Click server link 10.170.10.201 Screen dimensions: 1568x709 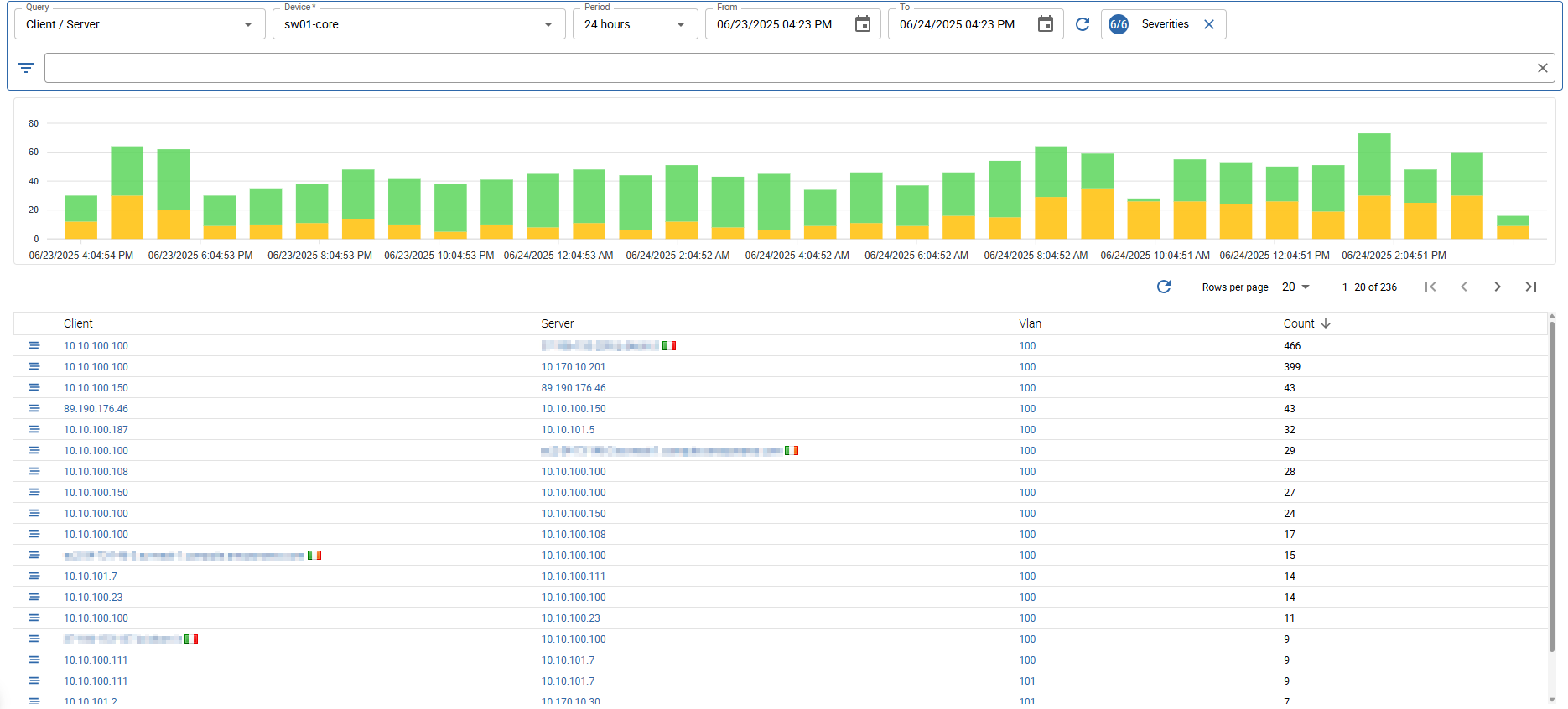coord(573,367)
